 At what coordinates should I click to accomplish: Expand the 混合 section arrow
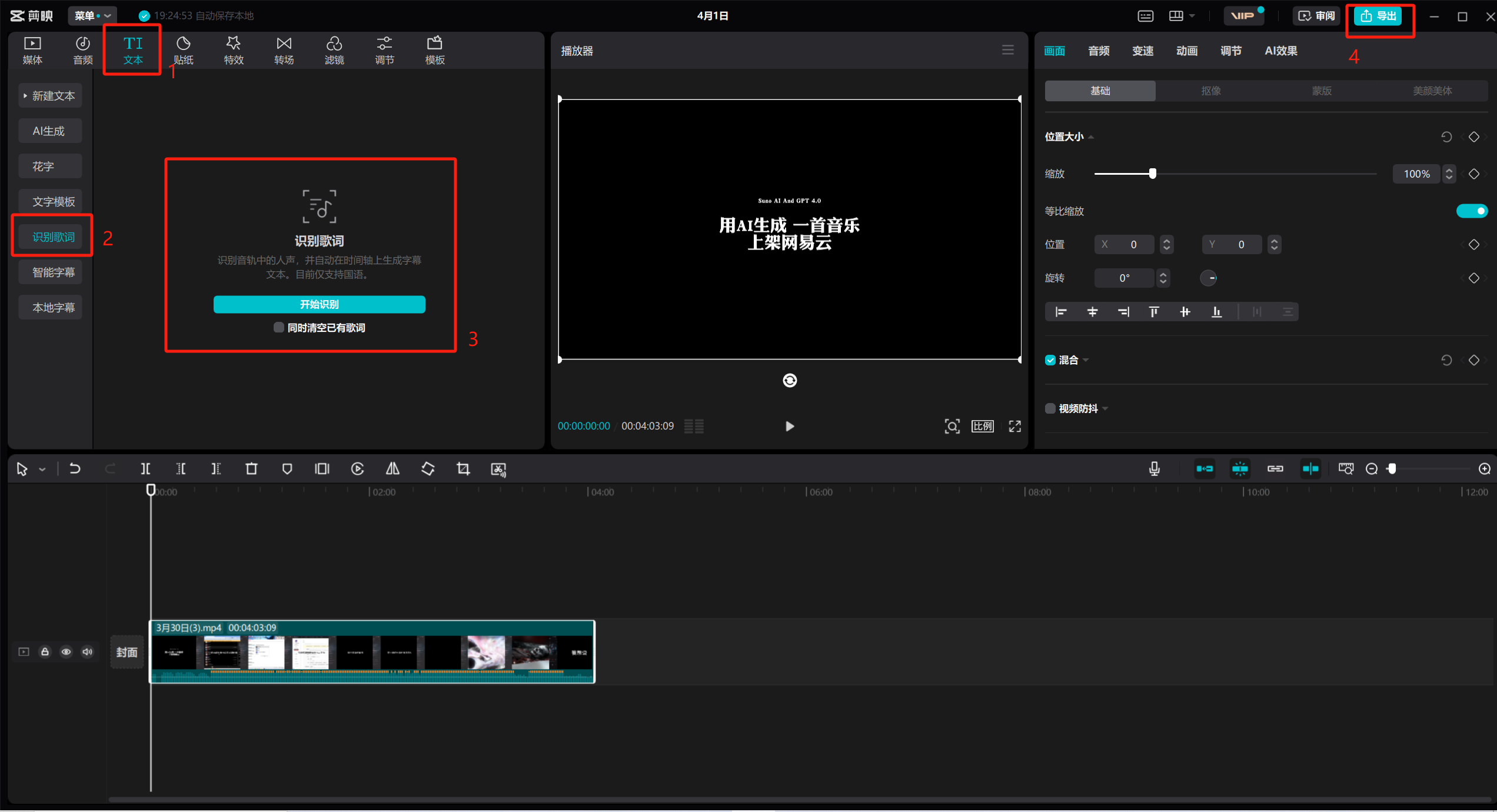click(1086, 360)
